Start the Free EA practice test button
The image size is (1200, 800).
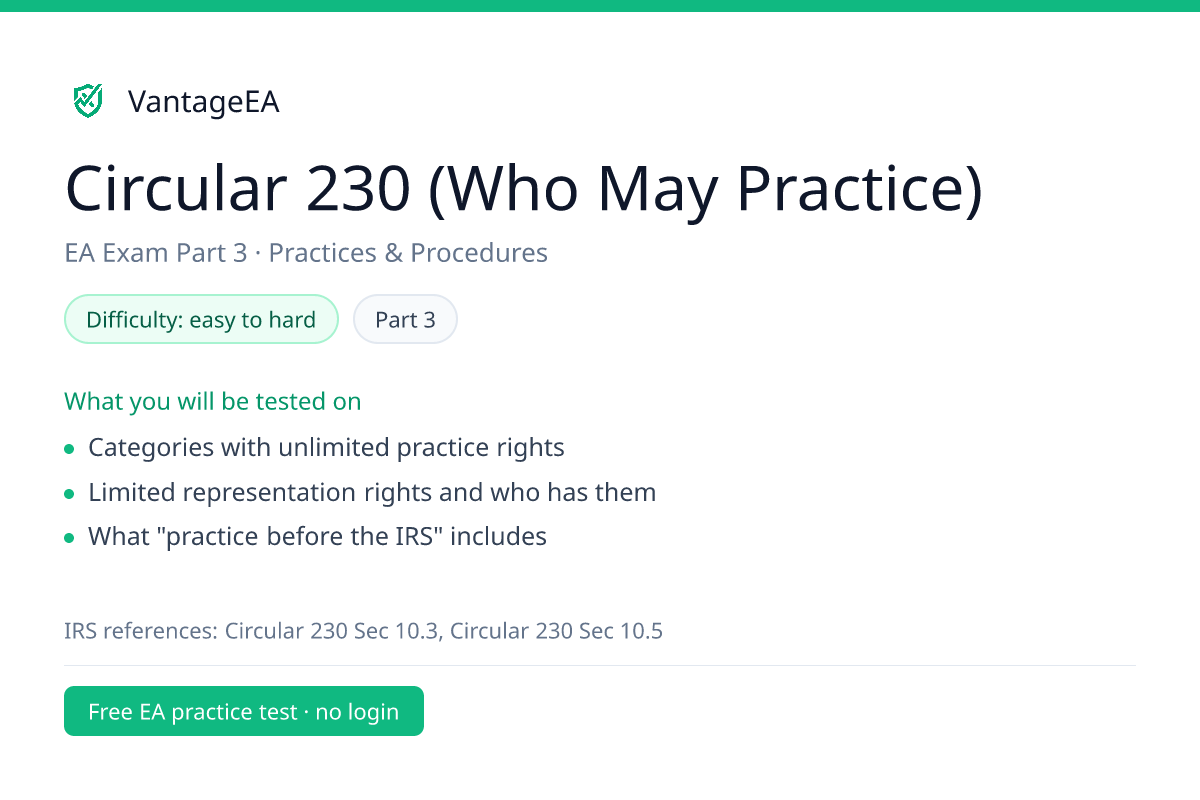pos(244,711)
